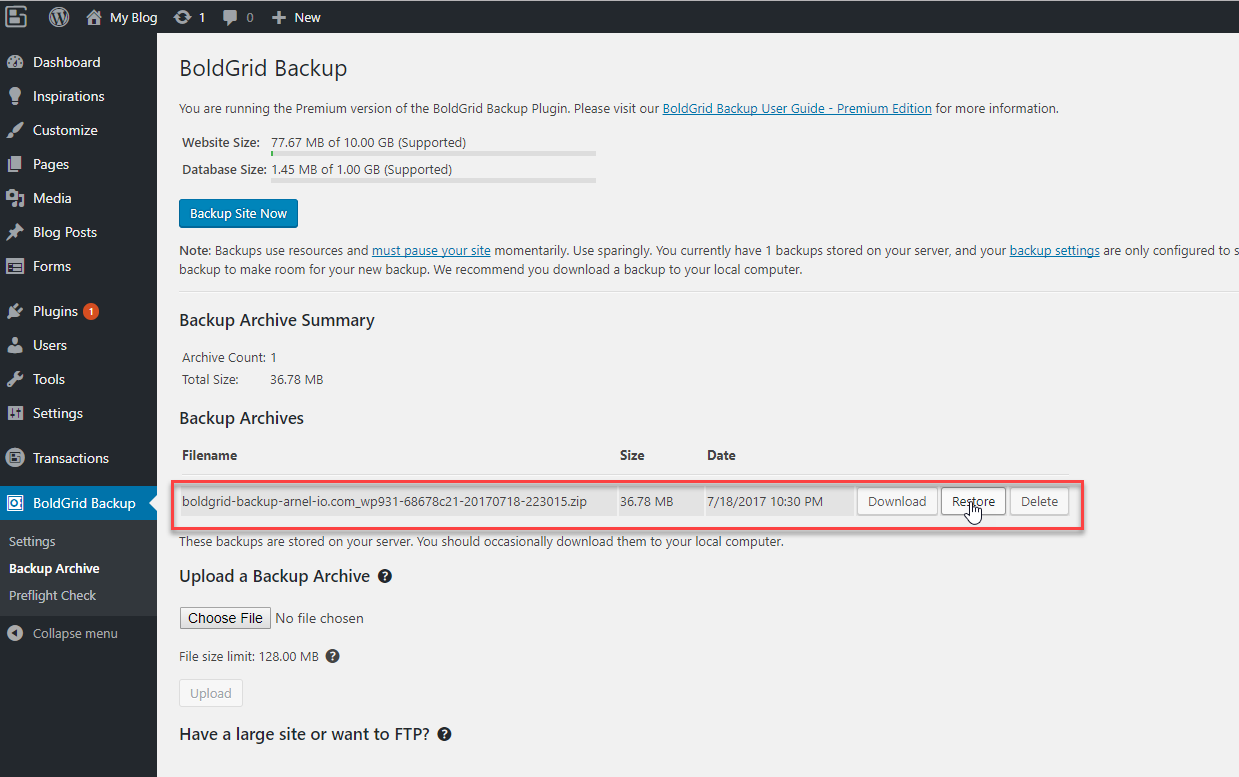Go to Blog Posts menu
Image resolution: width=1239 pixels, height=777 pixels.
(78, 232)
